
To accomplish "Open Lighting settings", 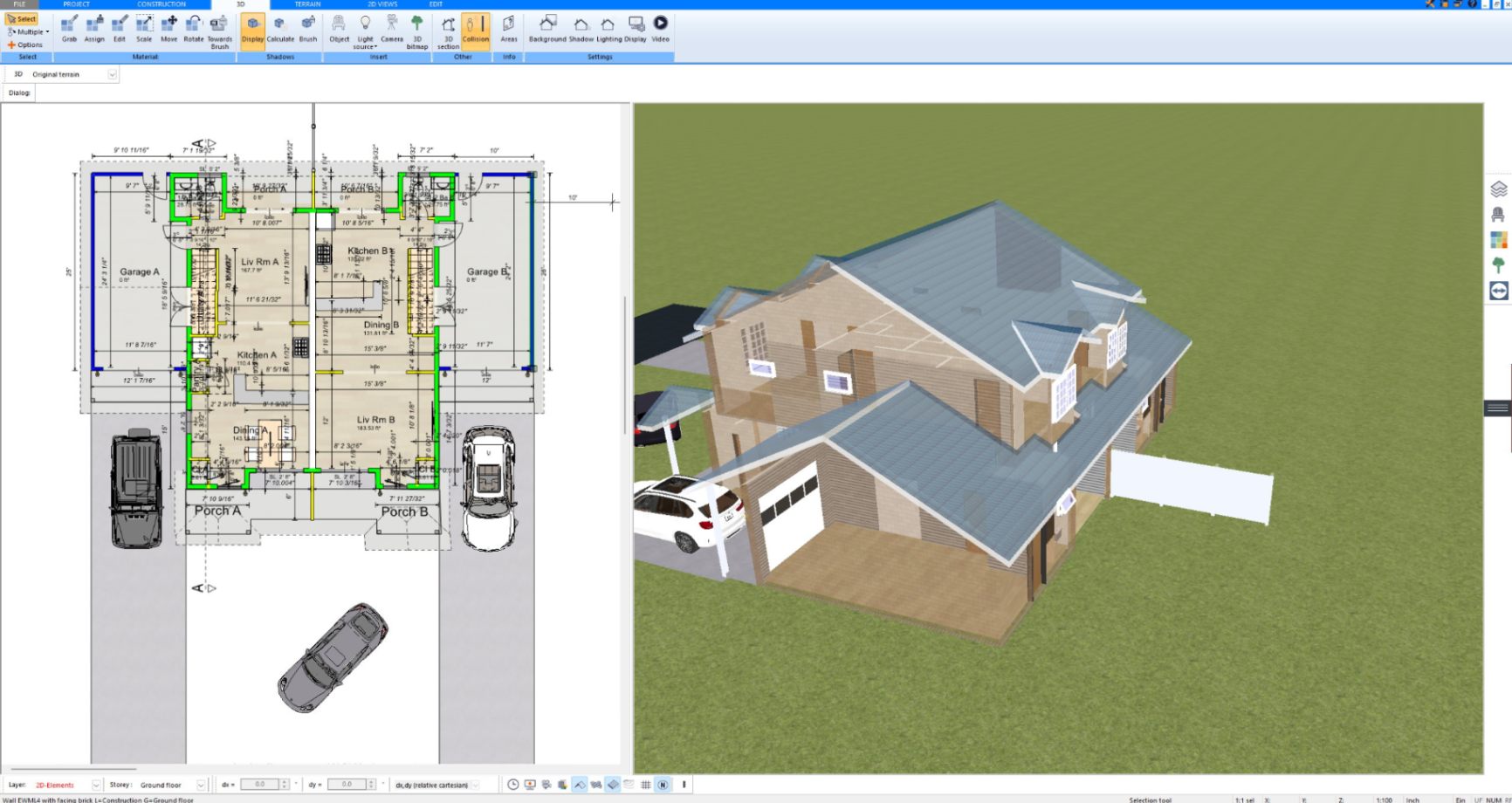I will (609, 29).
